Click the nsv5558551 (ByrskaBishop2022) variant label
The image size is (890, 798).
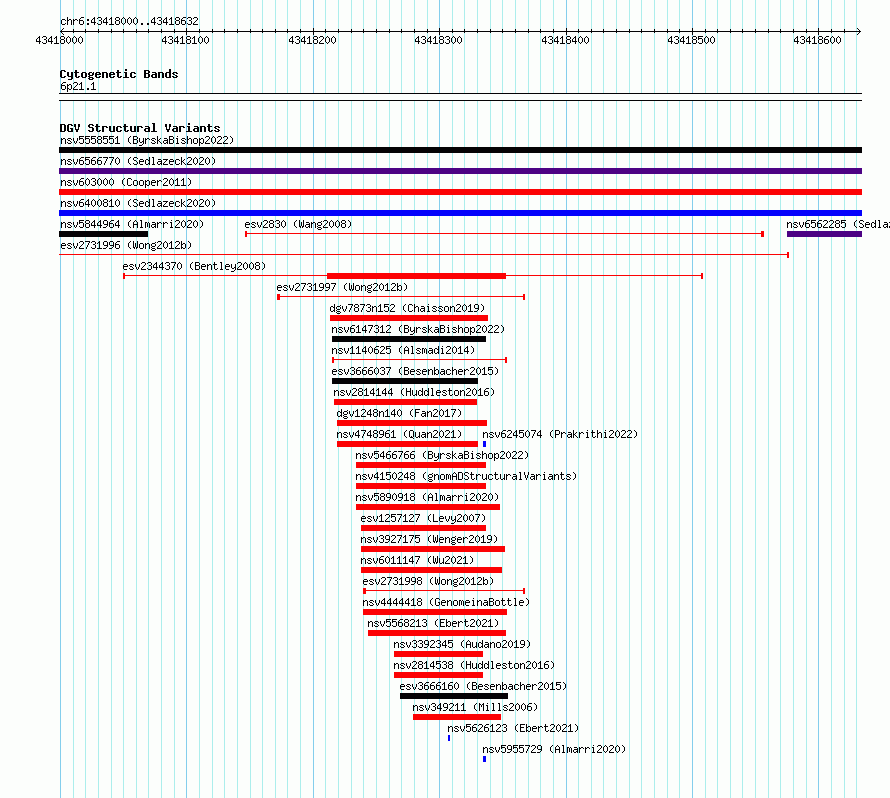coord(147,140)
